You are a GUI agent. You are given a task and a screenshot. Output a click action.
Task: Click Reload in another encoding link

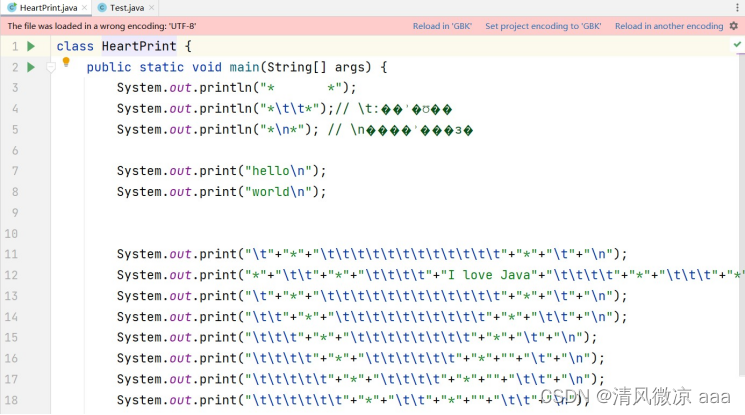point(669,26)
